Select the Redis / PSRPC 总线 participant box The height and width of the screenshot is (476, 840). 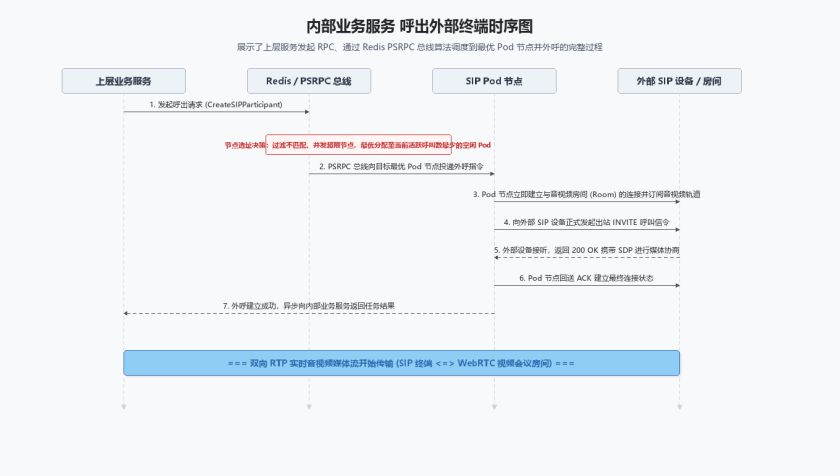pos(309,81)
